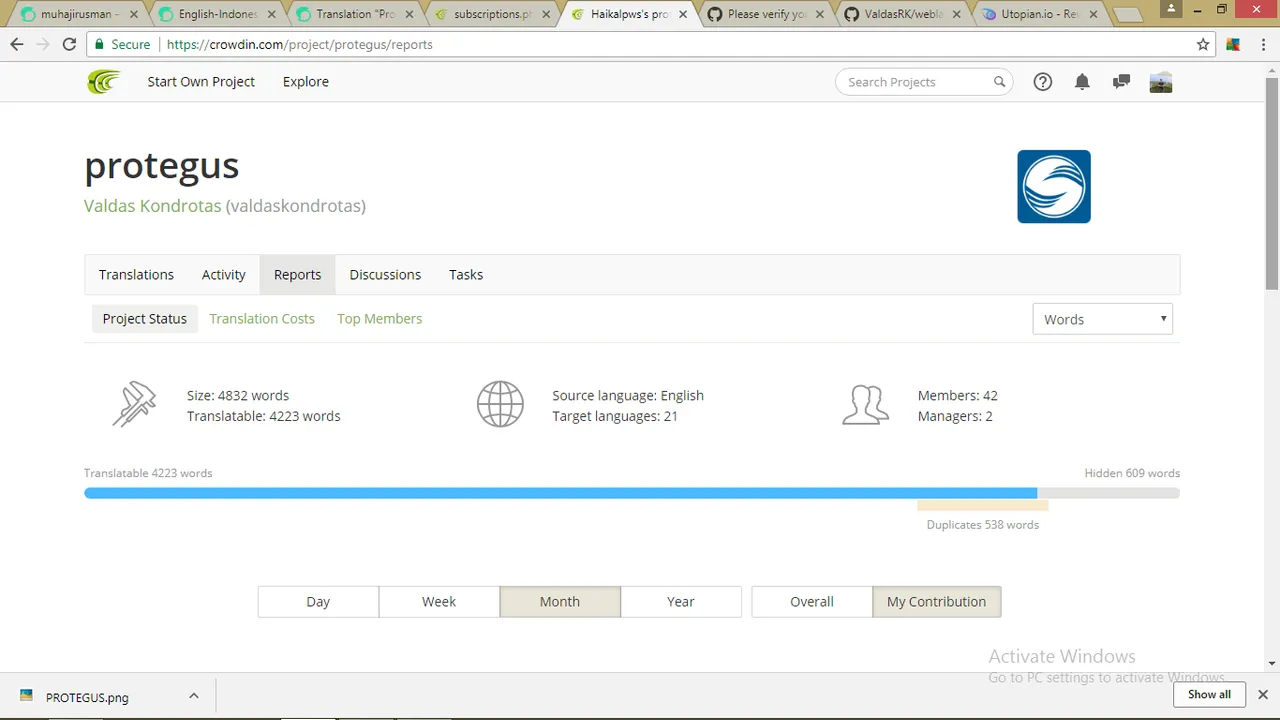Select the Day period toggle
1280x720 pixels.
tap(318, 601)
